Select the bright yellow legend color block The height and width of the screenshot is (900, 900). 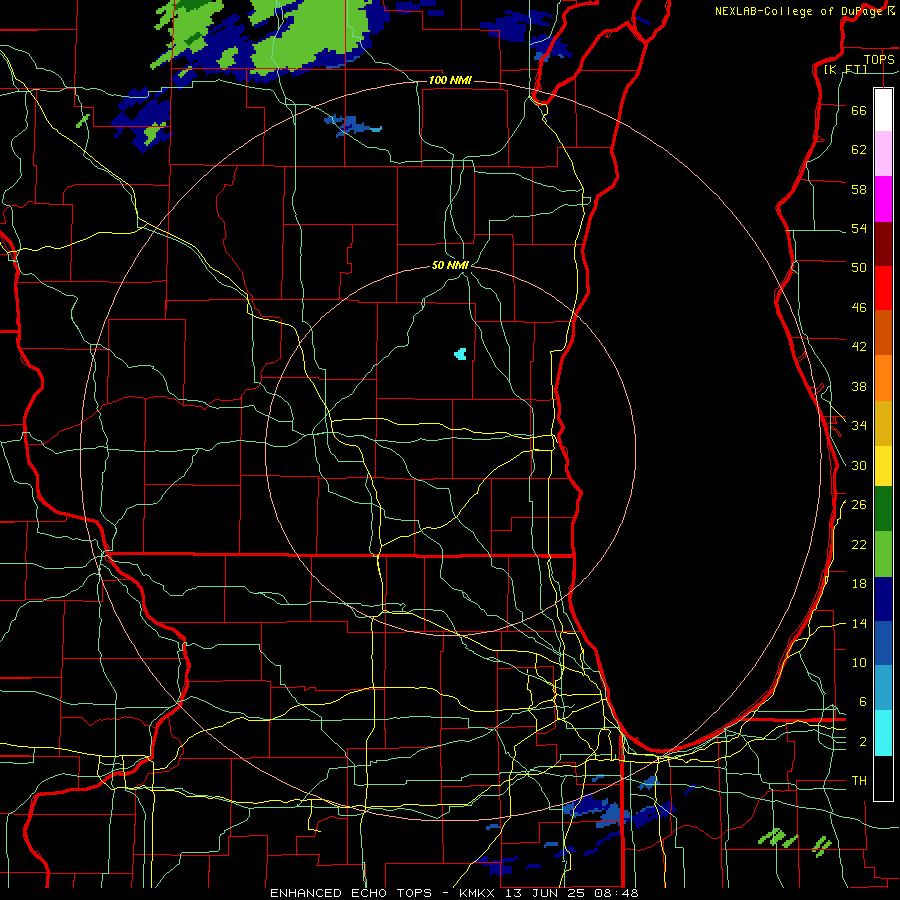click(883, 465)
